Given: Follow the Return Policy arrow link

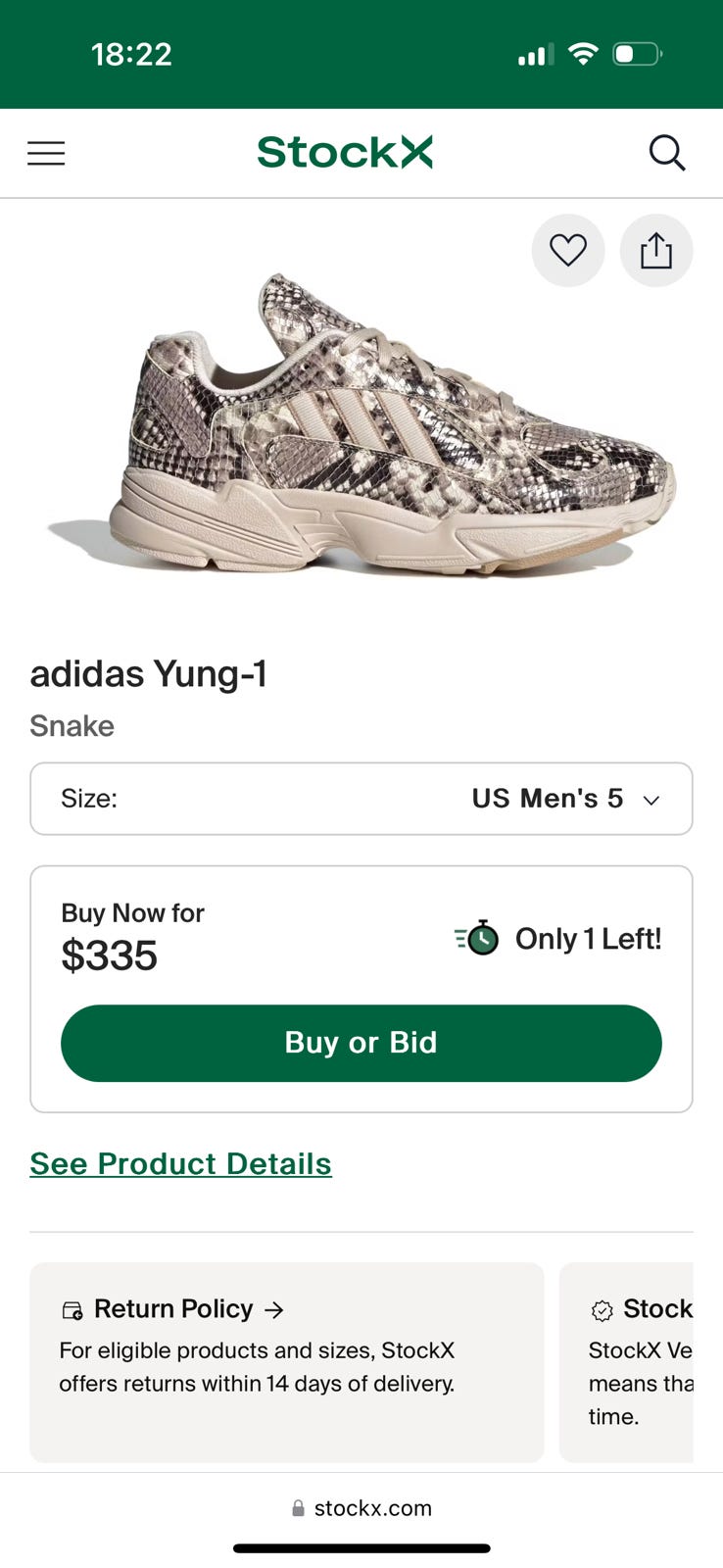Looking at the screenshot, I should click(274, 1309).
